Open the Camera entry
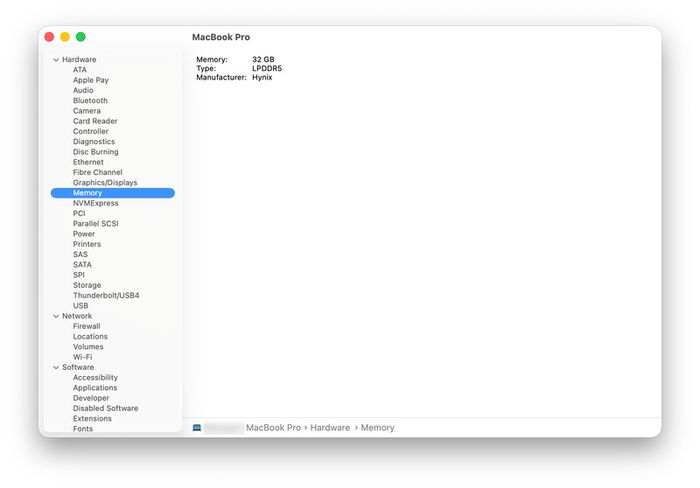The height and width of the screenshot is (488, 700). pos(87,111)
